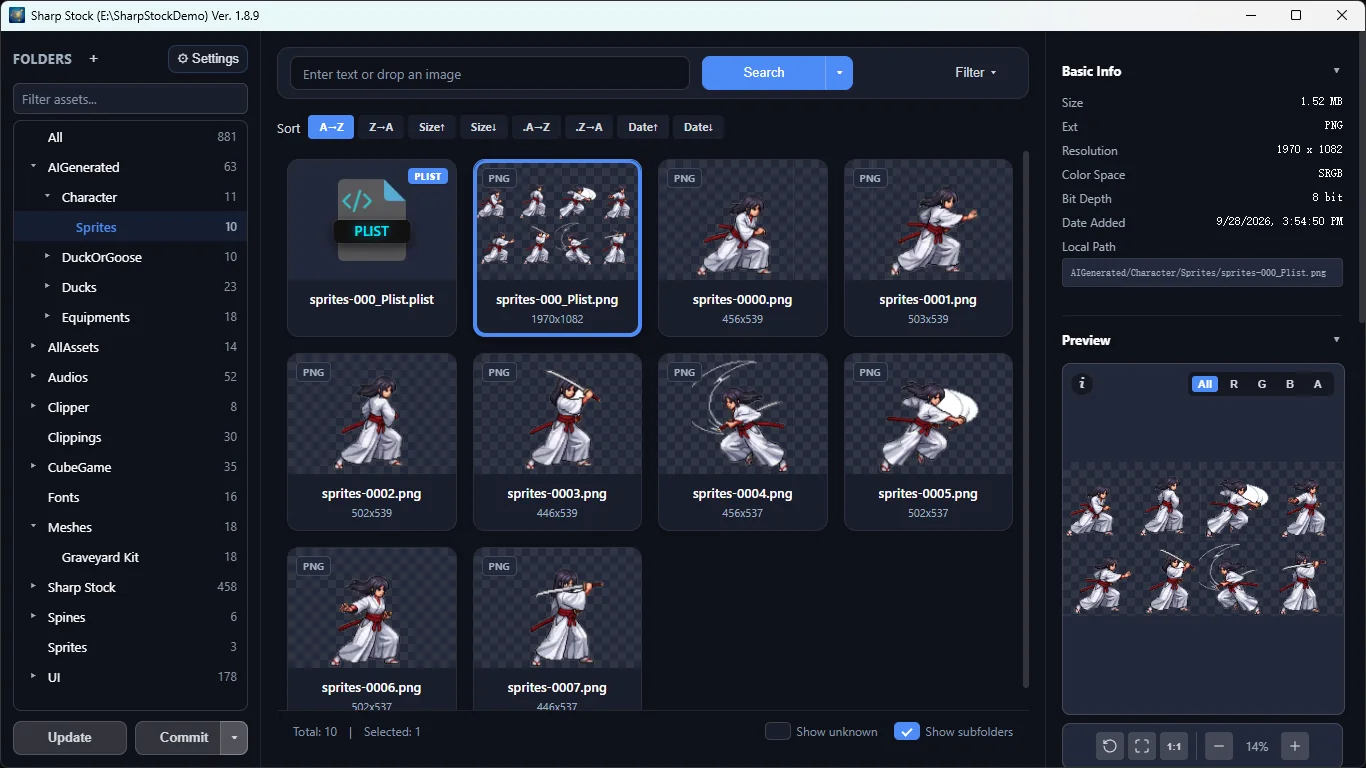This screenshot has height=768, width=1366.
Task: Enable the Show unknown checkbox
Action: [x=778, y=732]
